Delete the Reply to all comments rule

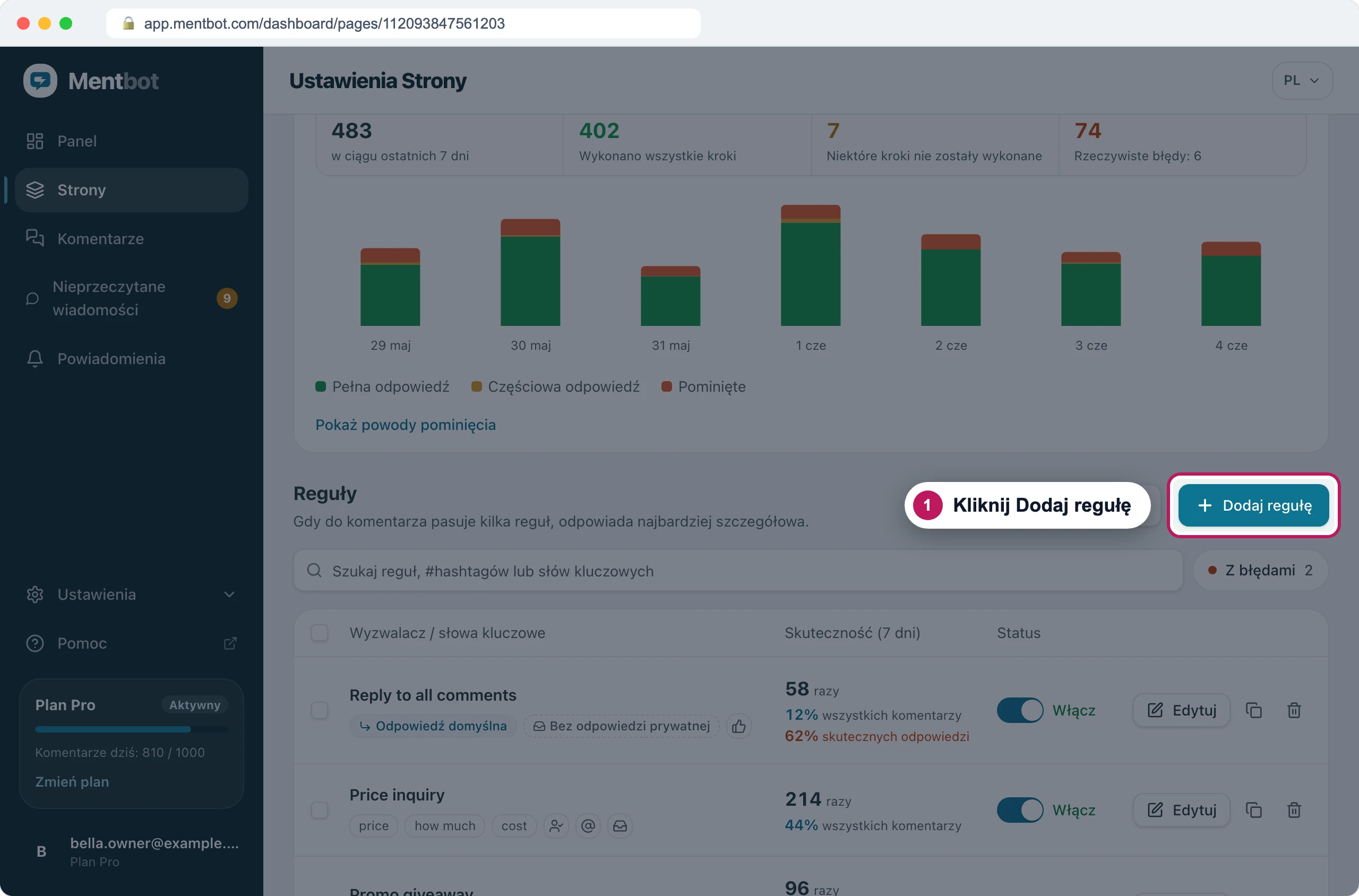pos(1294,710)
